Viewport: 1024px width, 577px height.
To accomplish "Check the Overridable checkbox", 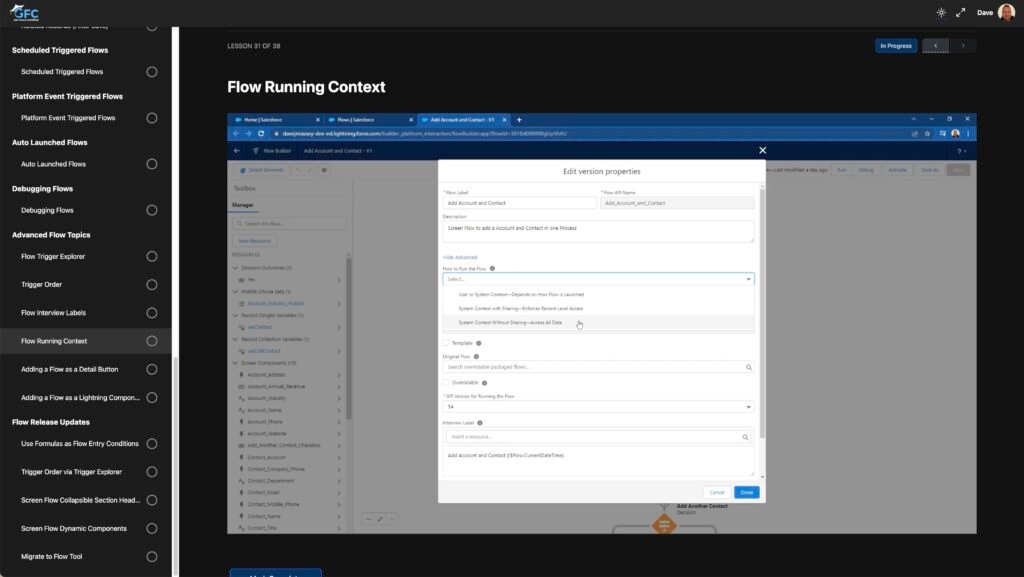I will click(x=446, y=383).
